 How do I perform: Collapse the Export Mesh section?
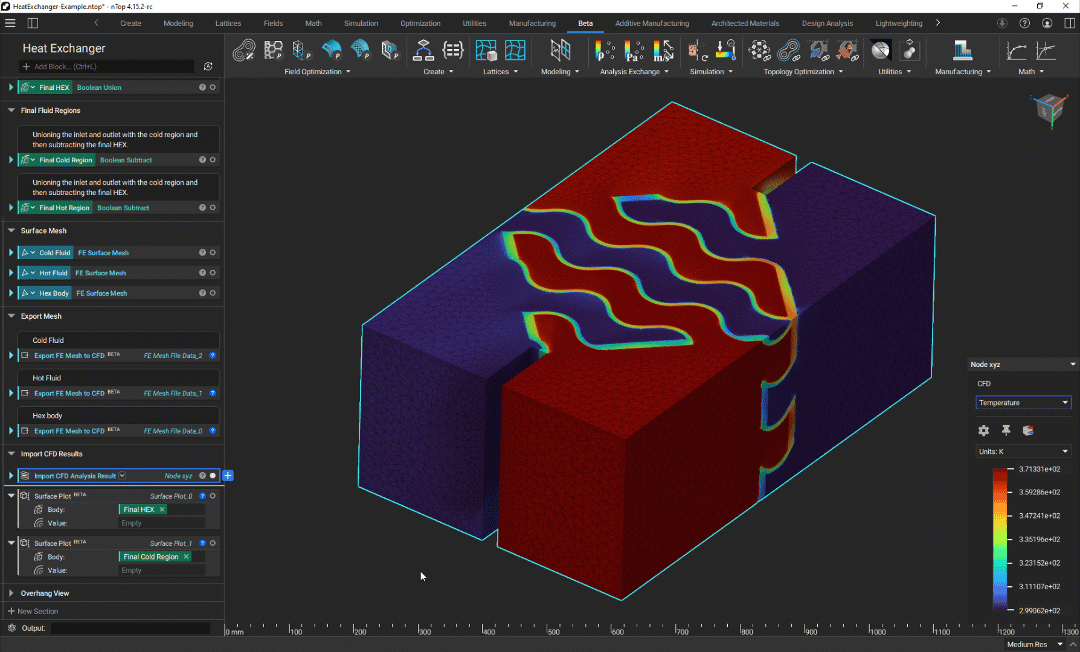pyautogui.click(x=11, y=316)
